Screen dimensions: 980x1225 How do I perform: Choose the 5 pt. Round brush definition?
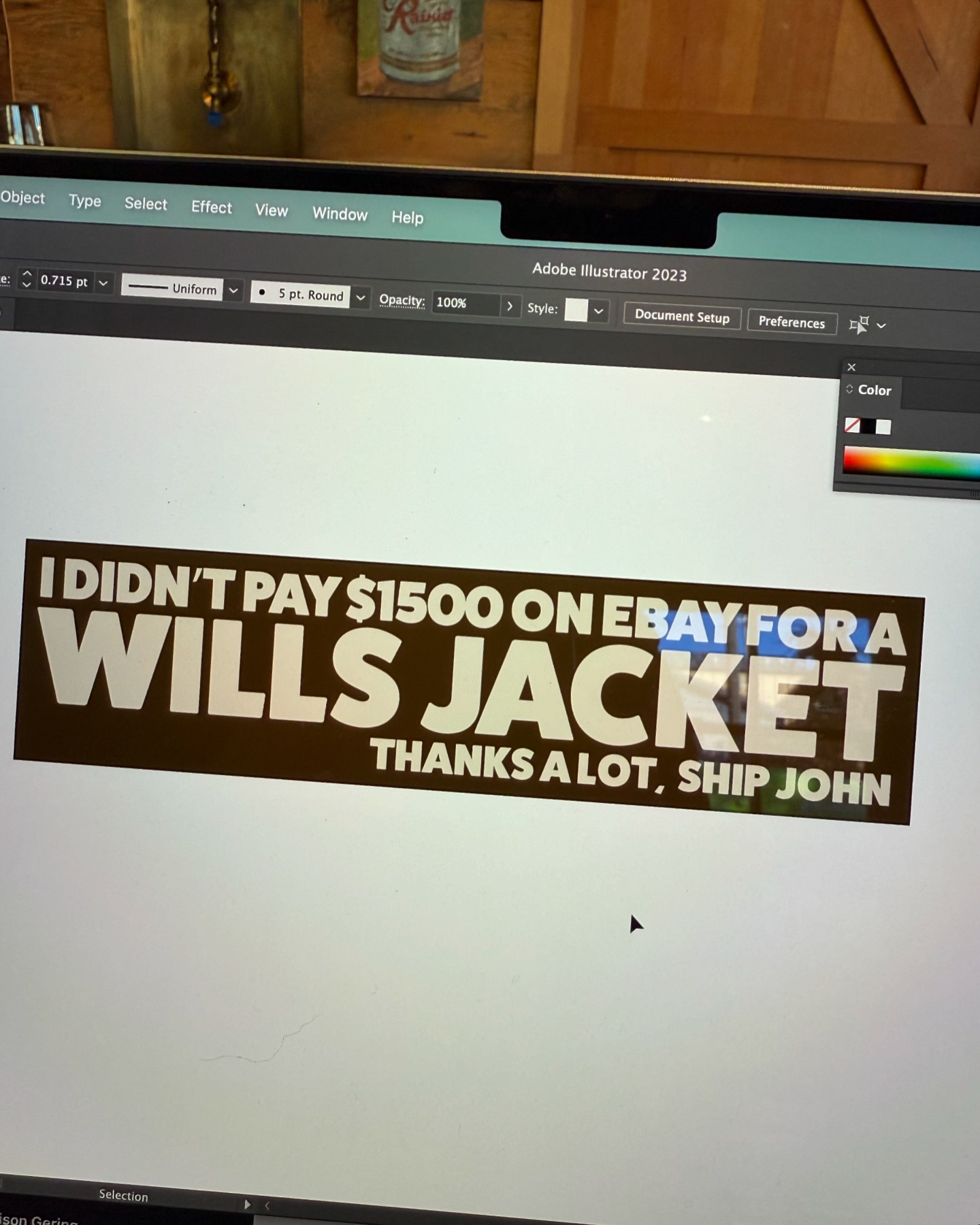[300, 294]
